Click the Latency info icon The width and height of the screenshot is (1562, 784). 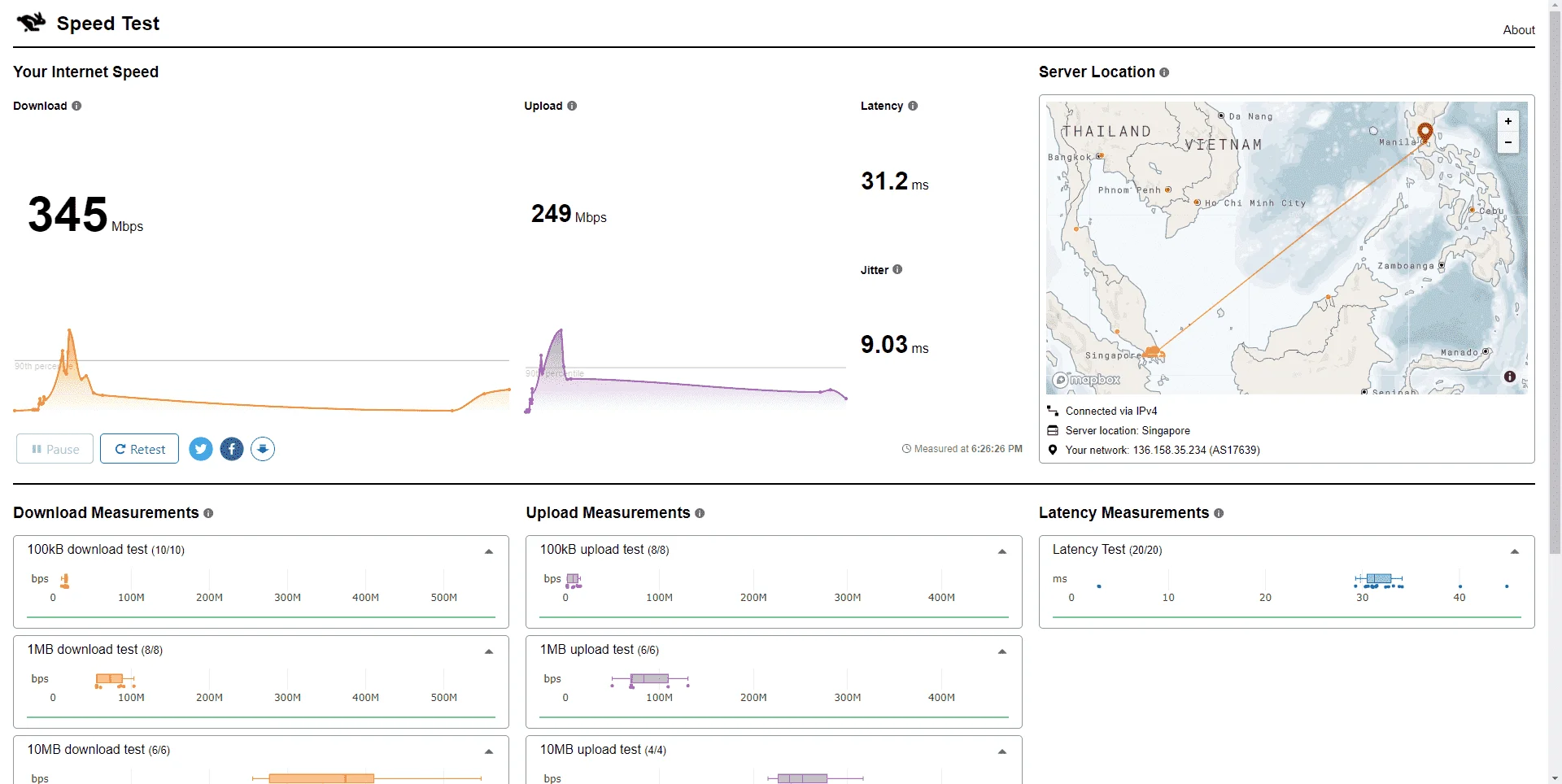pyautogui.click(x=913, y=106)
